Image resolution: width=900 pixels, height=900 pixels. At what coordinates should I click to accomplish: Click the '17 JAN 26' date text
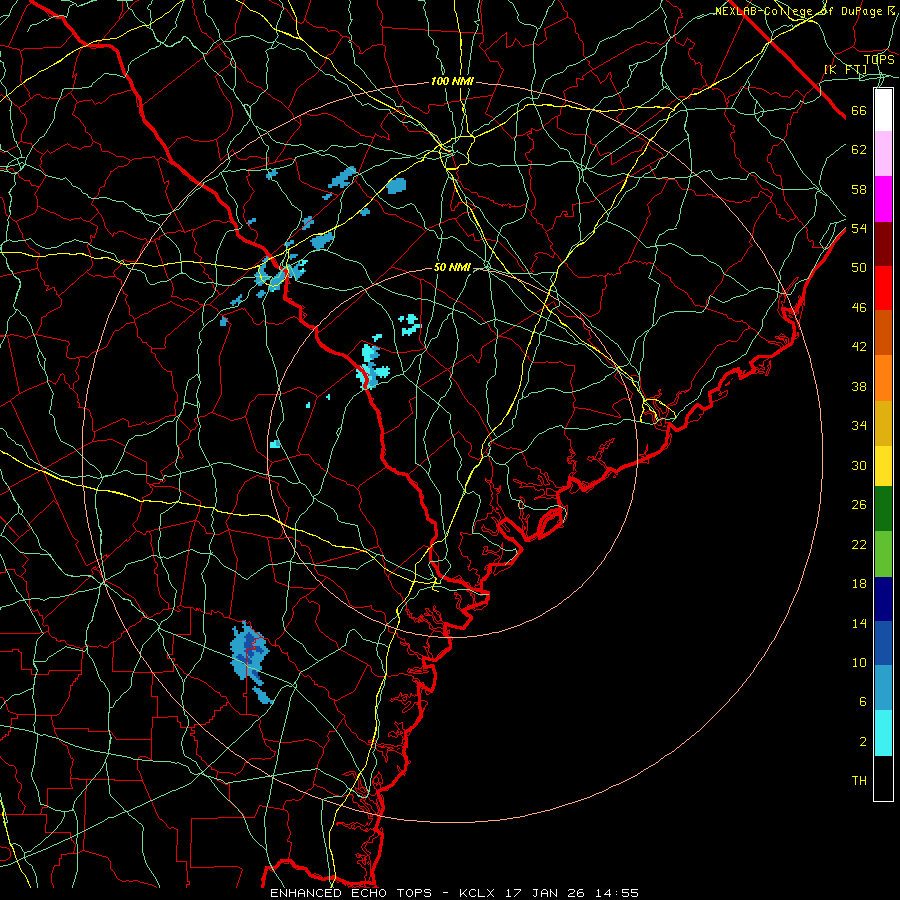pos(546,893)
